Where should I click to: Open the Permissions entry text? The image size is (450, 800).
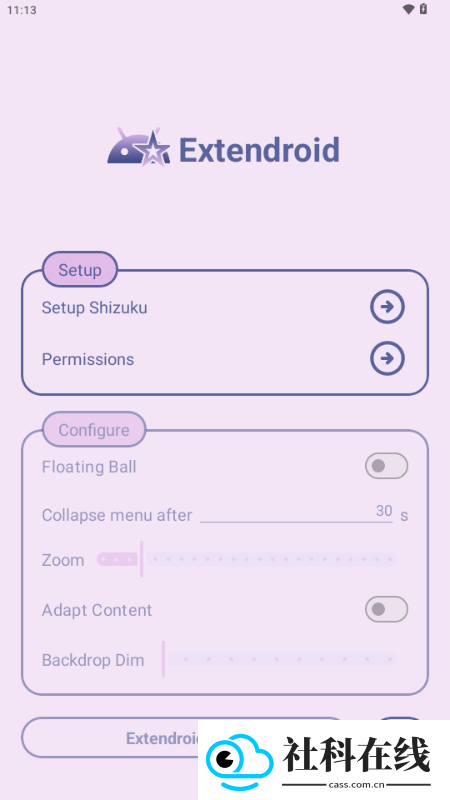point(88,359)
